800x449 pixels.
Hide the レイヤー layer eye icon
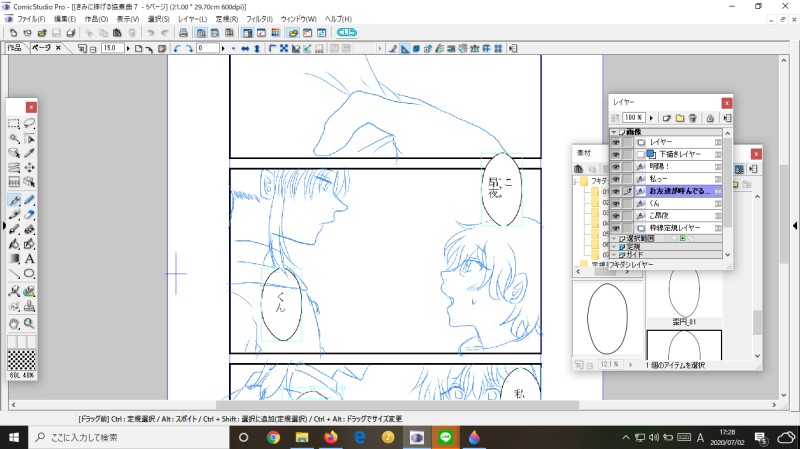pos(616,142)
